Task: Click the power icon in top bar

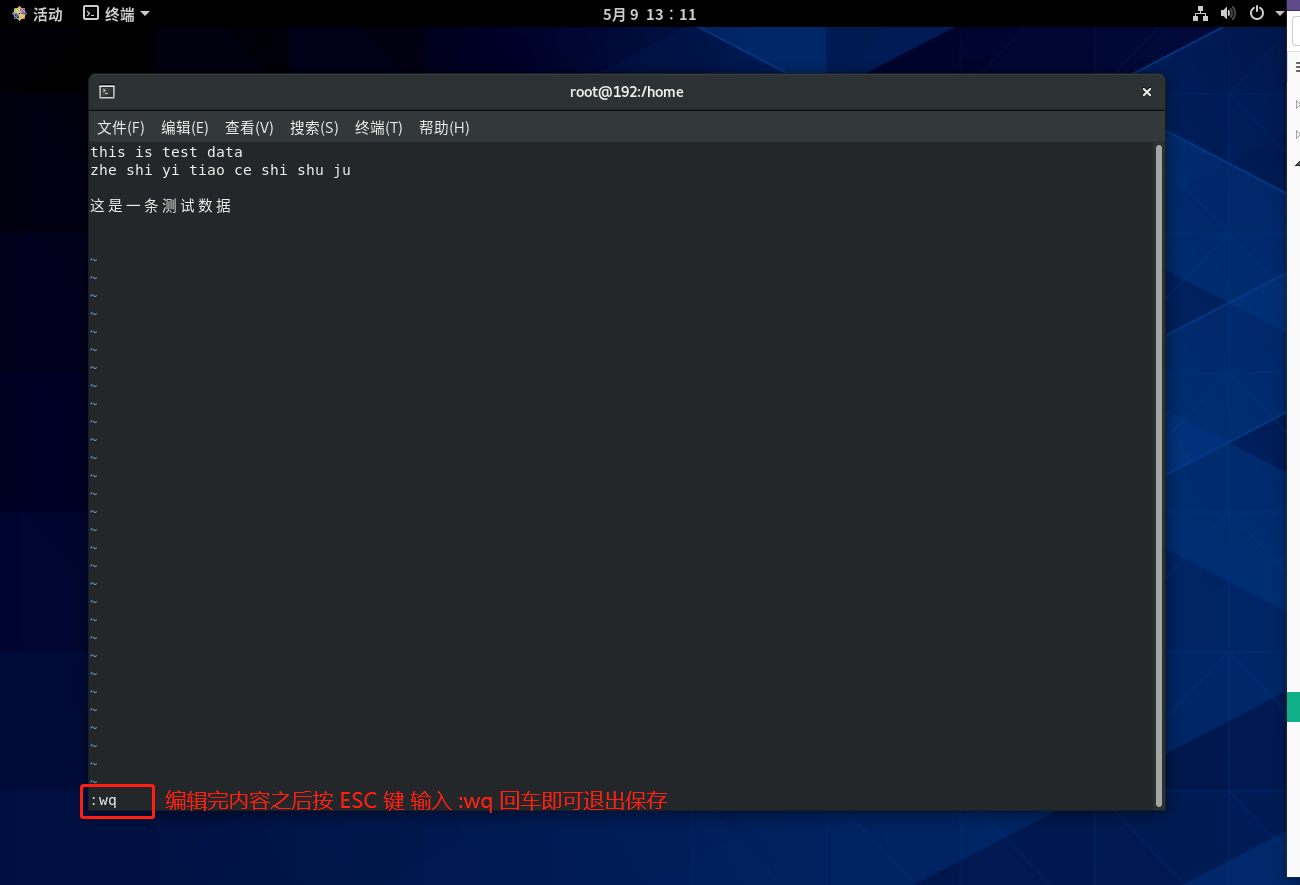Action: pos(1258,14)
